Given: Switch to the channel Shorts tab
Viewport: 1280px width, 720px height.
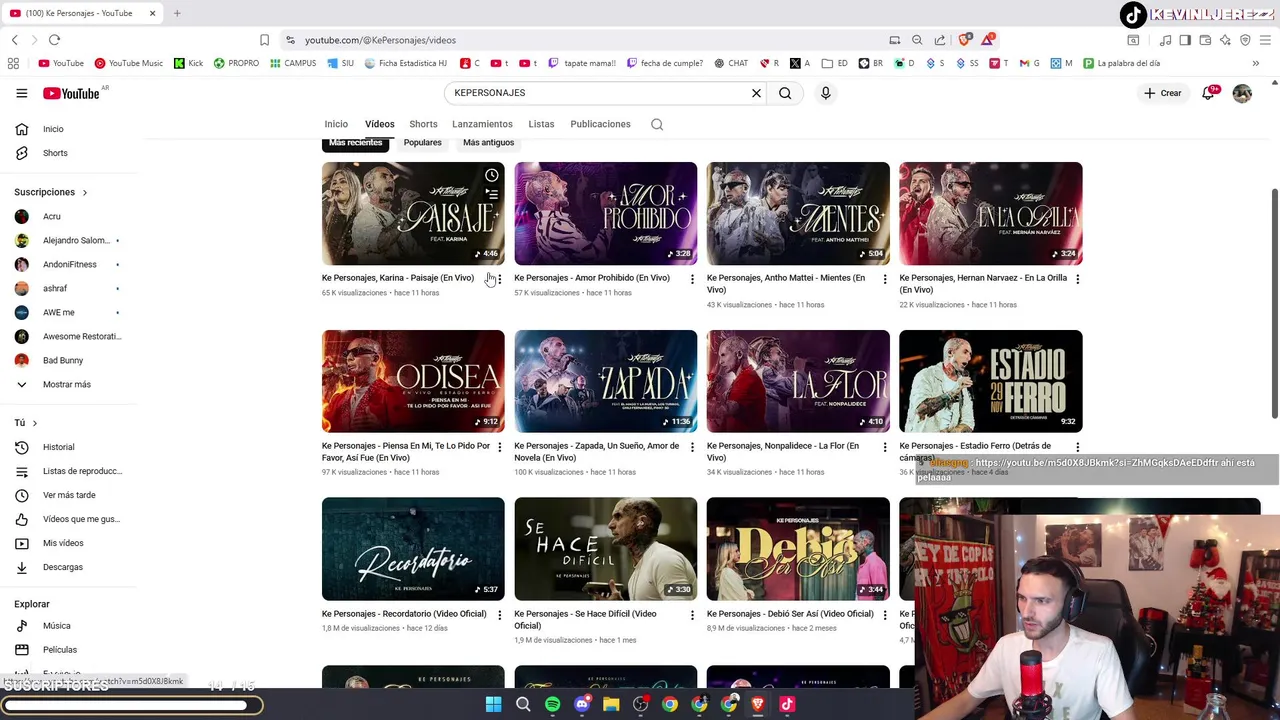Looking at the screenshot, I should pos(423,124).
